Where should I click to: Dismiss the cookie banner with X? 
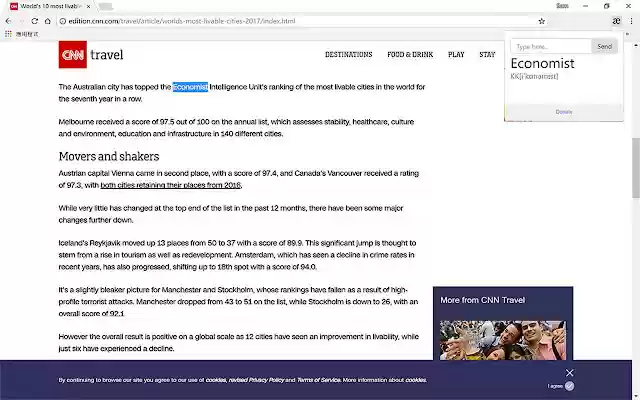pyautogui.click(x=569, y=373)
